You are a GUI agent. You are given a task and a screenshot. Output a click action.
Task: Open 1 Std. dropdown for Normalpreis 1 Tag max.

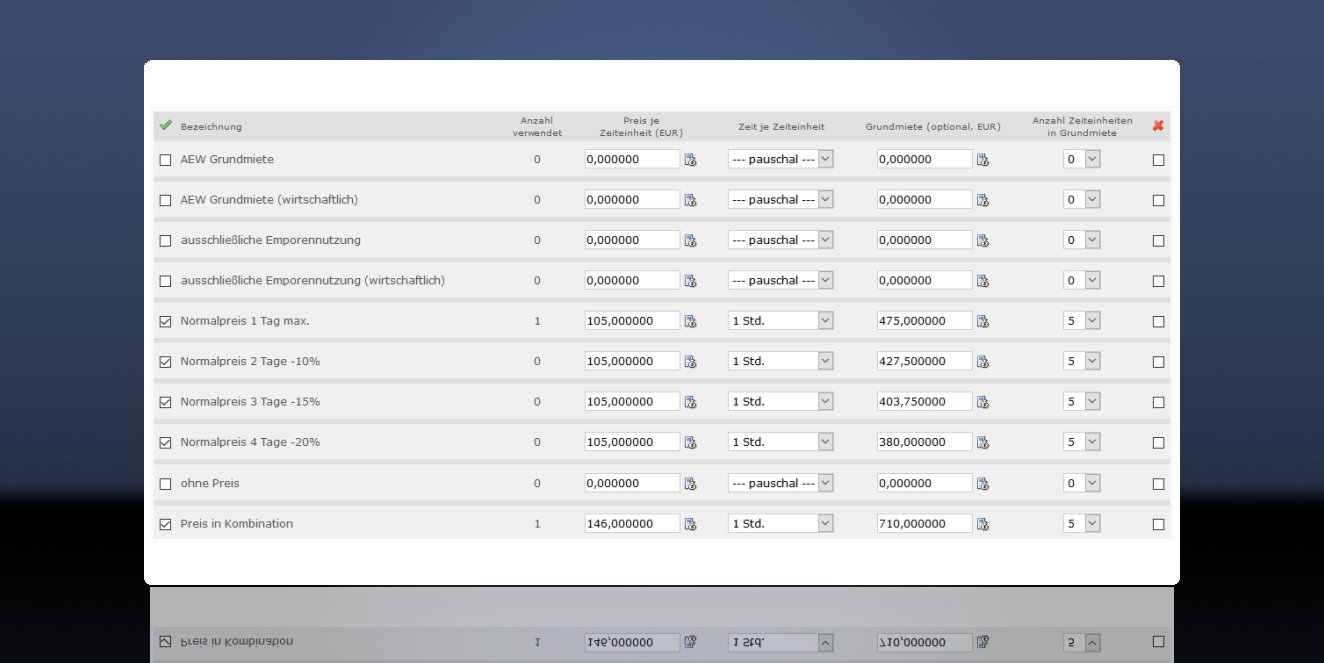pyautogui.click(x=781, y=321)
